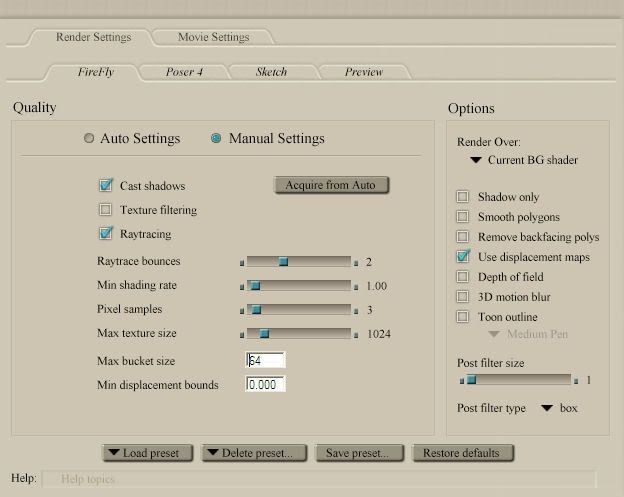Open the Render Over Current BG shader dropdown
Screen dimensions: 624x497
pos(523,160)
